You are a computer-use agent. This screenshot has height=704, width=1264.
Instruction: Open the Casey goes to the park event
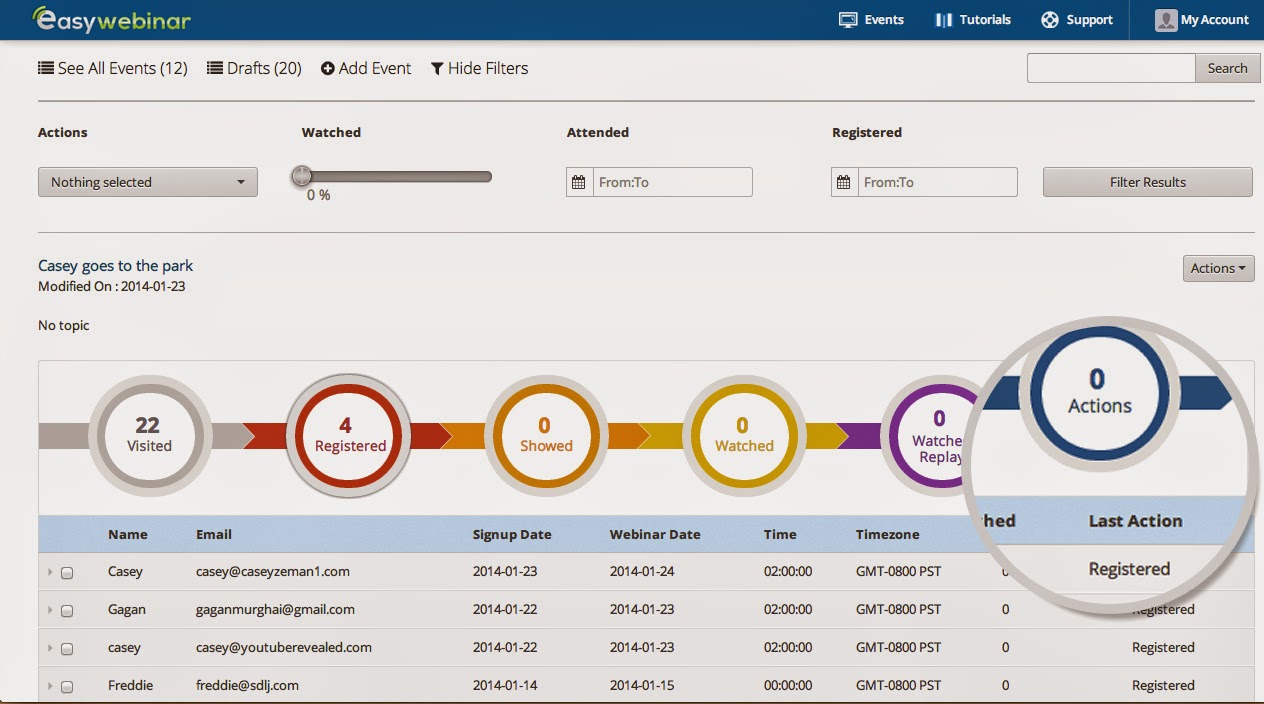click(115, 266)
